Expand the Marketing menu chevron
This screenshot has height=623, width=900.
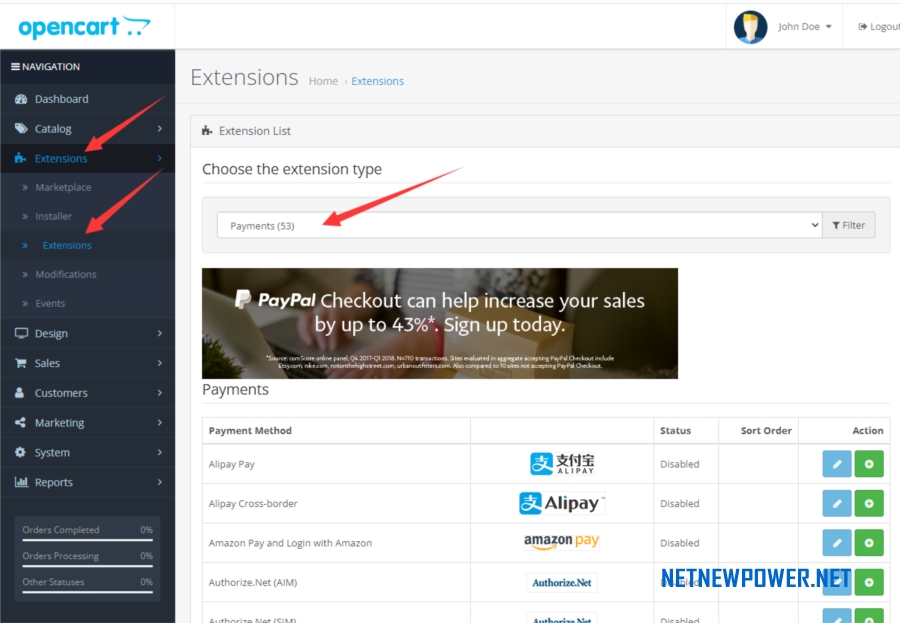pyautogui.click(x=160, y=423)
